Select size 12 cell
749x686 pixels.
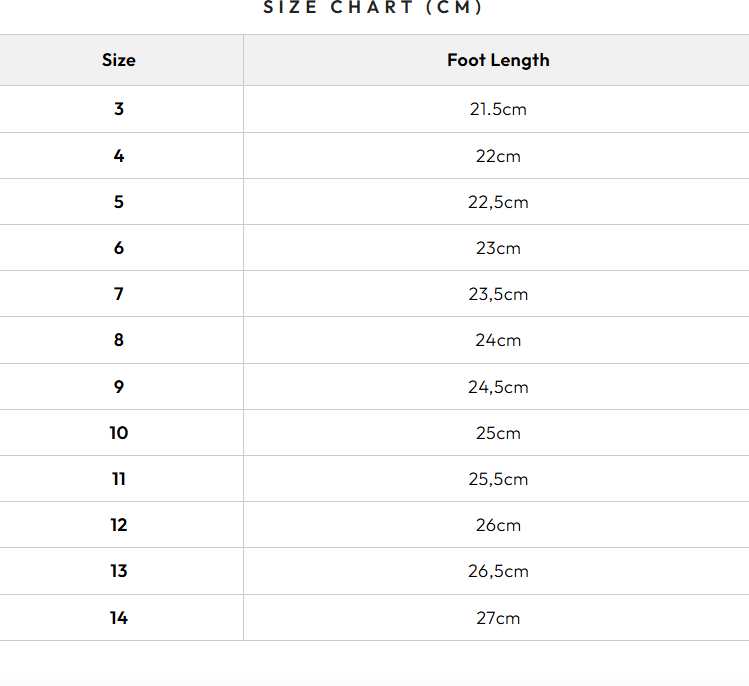point(118,525)
